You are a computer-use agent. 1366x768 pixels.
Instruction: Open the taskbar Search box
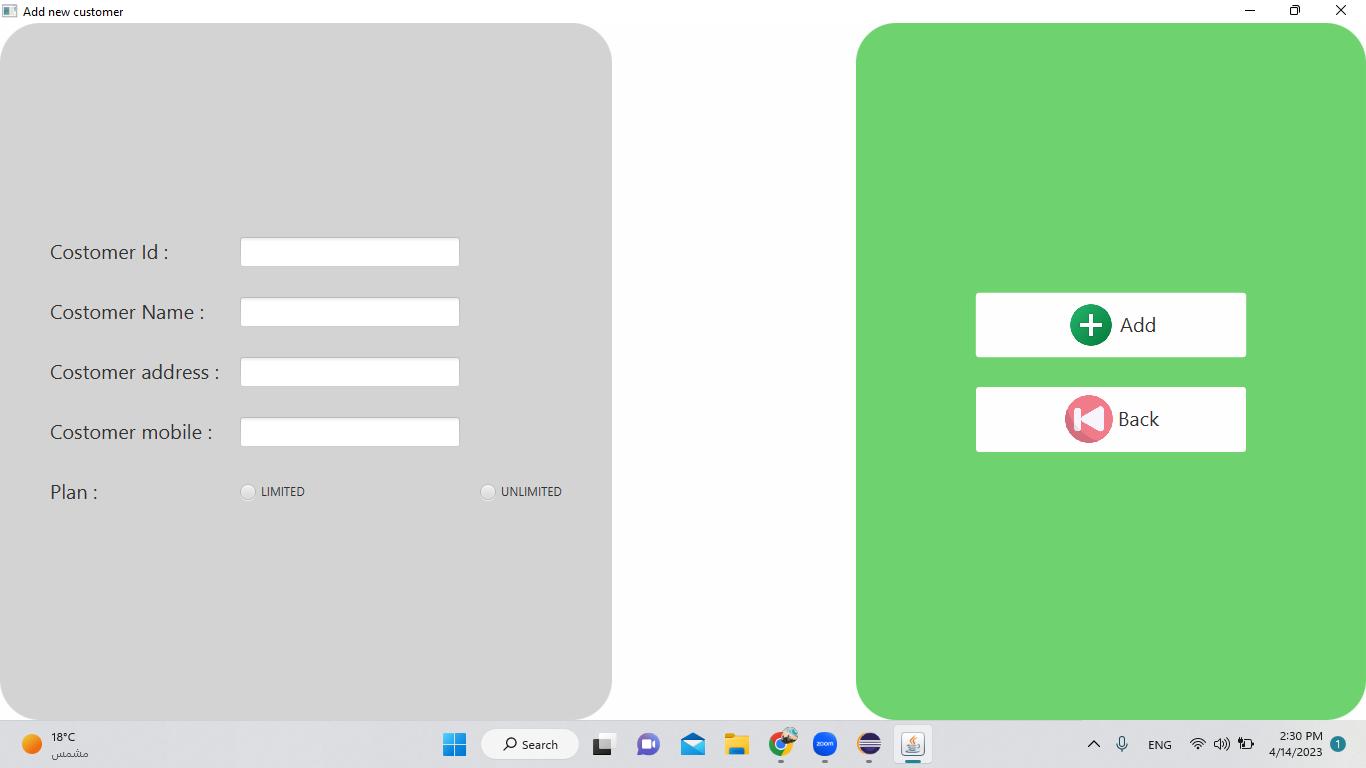click(x=530, y=744)
